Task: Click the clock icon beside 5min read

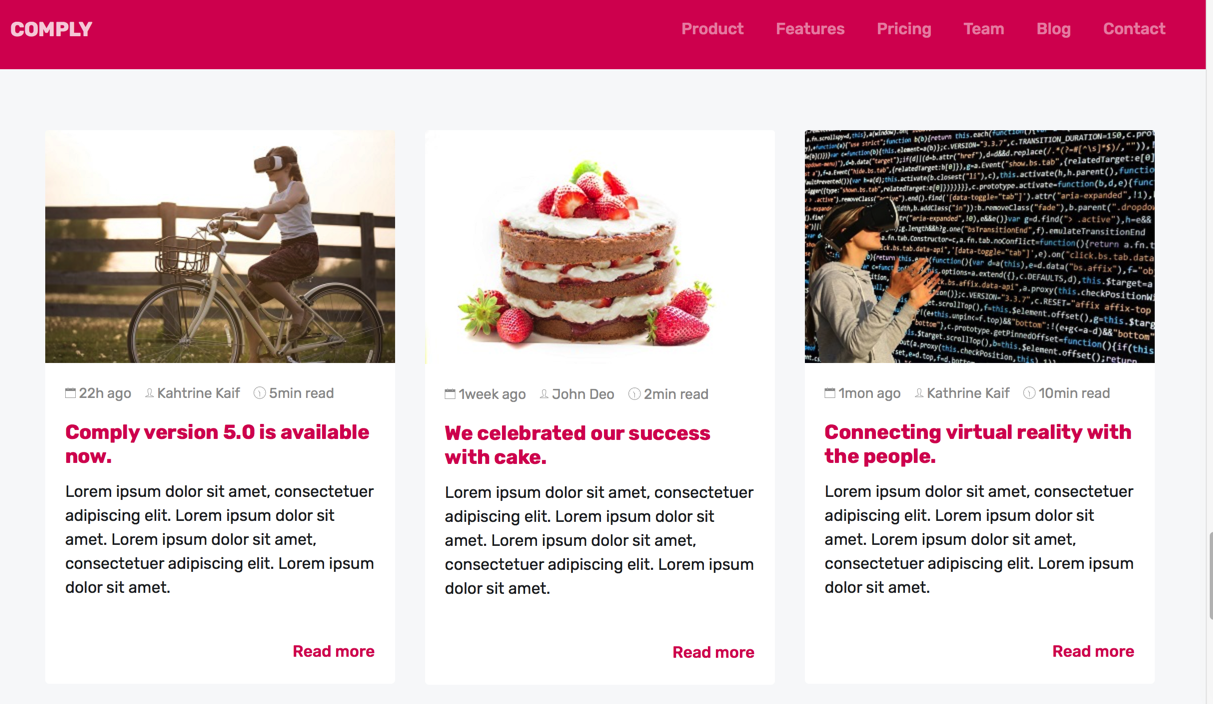Action: click(x=260, y=393)
